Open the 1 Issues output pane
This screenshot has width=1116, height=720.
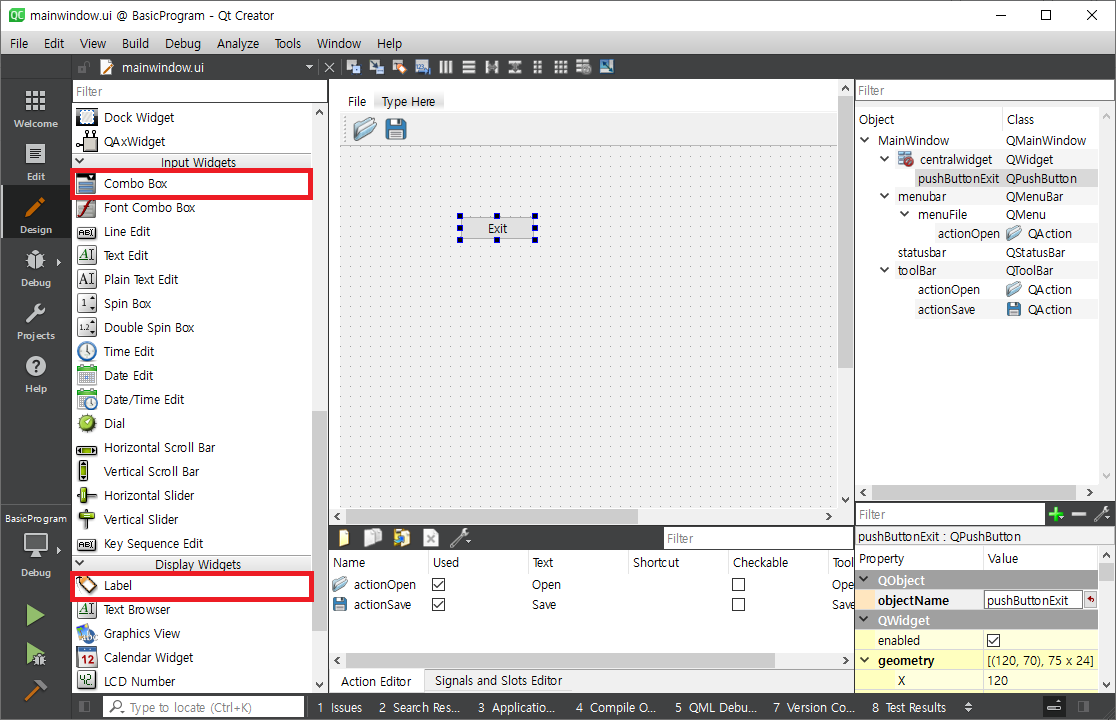point(339,707)
